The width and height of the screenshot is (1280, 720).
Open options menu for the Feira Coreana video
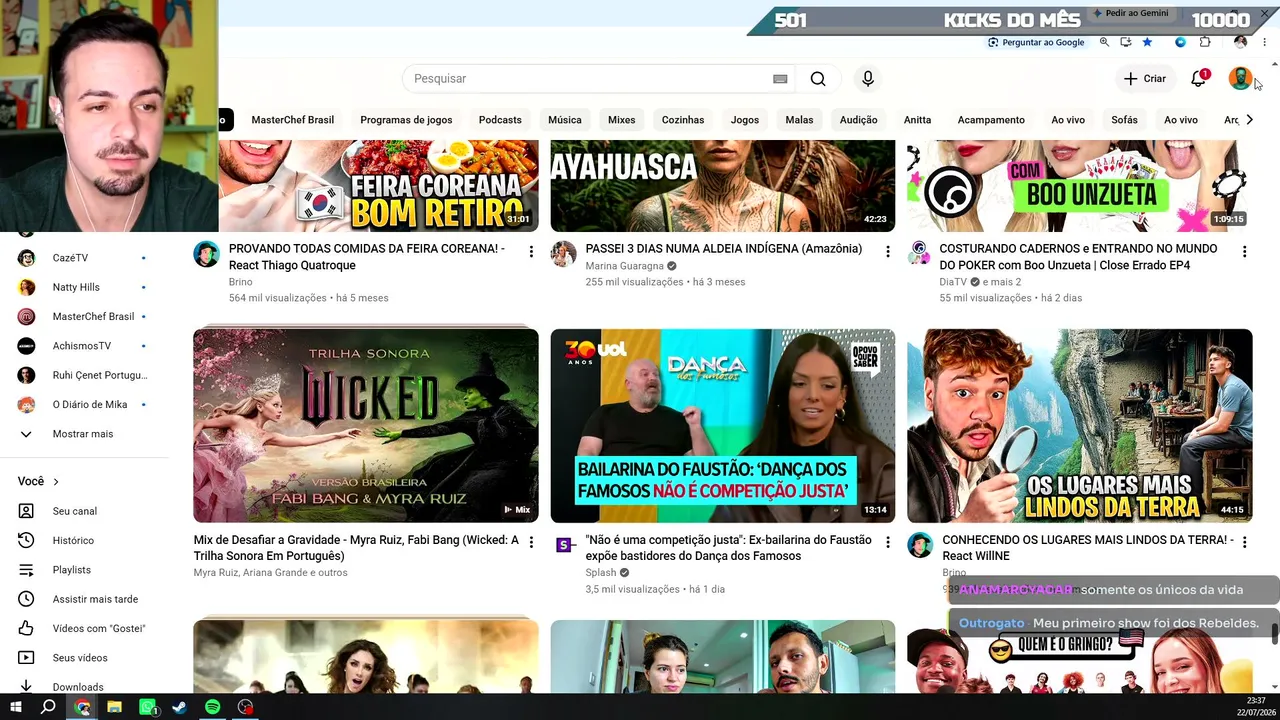[x=531, y=252]
